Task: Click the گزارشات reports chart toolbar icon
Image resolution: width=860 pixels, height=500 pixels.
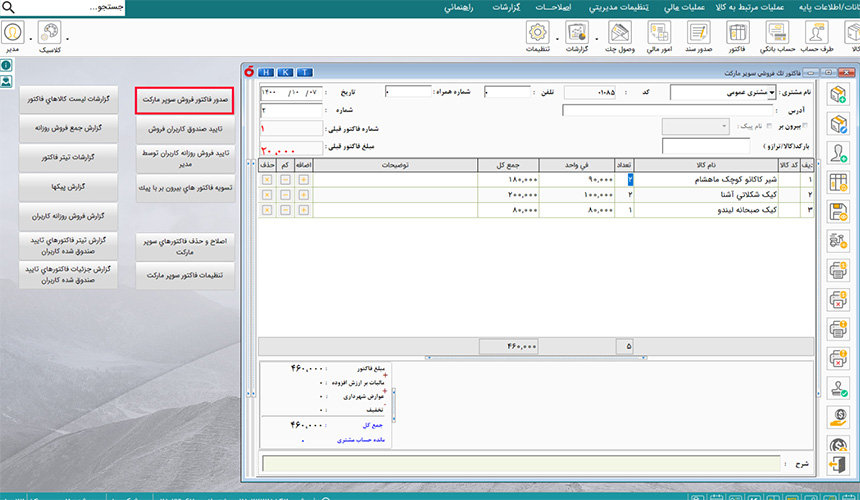Action: 577,36
